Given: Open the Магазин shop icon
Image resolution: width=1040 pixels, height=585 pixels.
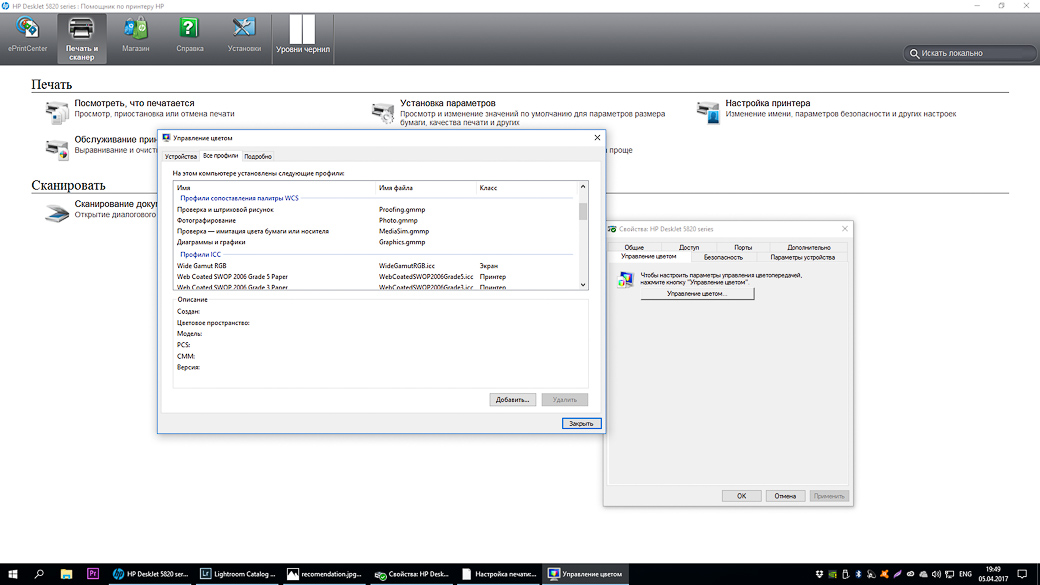Looking at the screenshot, I should (x=135, y=35).
